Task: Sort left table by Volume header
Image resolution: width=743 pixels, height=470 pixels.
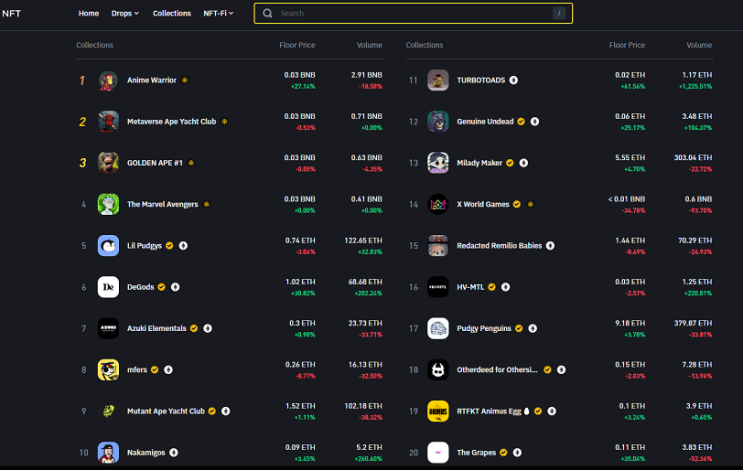Action: pos(369,45)
